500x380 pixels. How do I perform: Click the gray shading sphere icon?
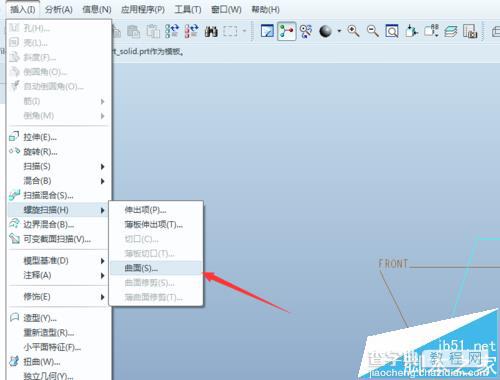325,31
